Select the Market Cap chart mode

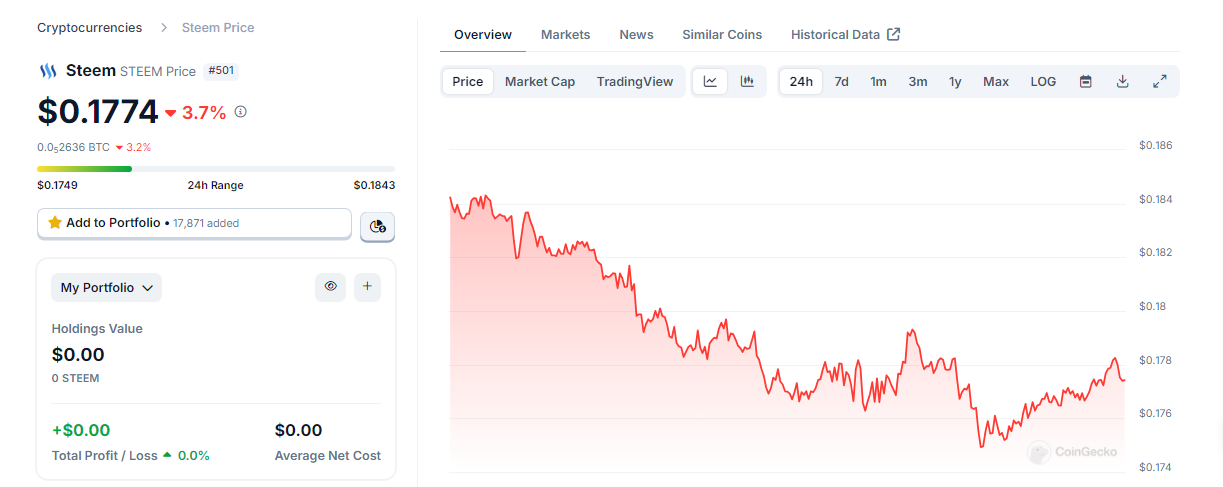point(540,82)
